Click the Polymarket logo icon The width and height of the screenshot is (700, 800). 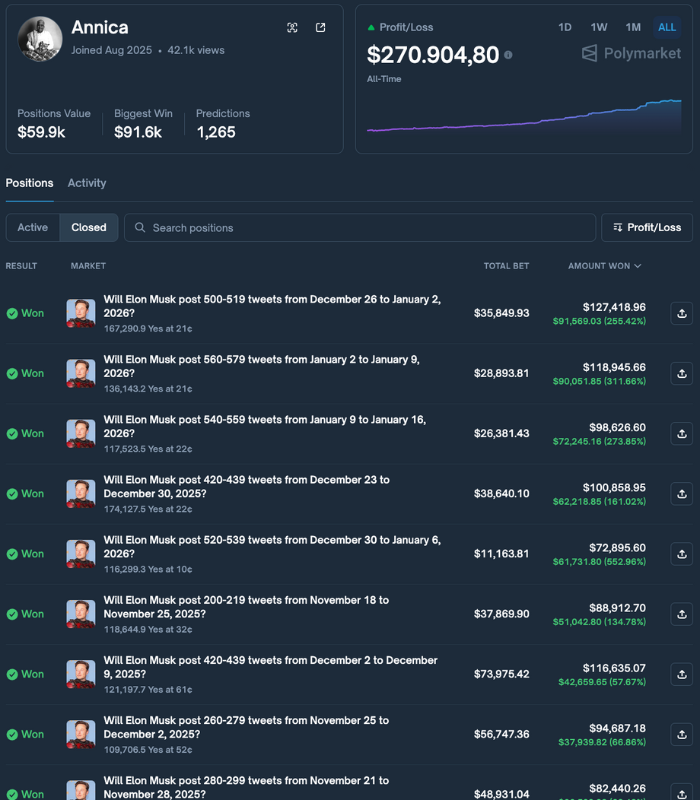pos(589,53)
